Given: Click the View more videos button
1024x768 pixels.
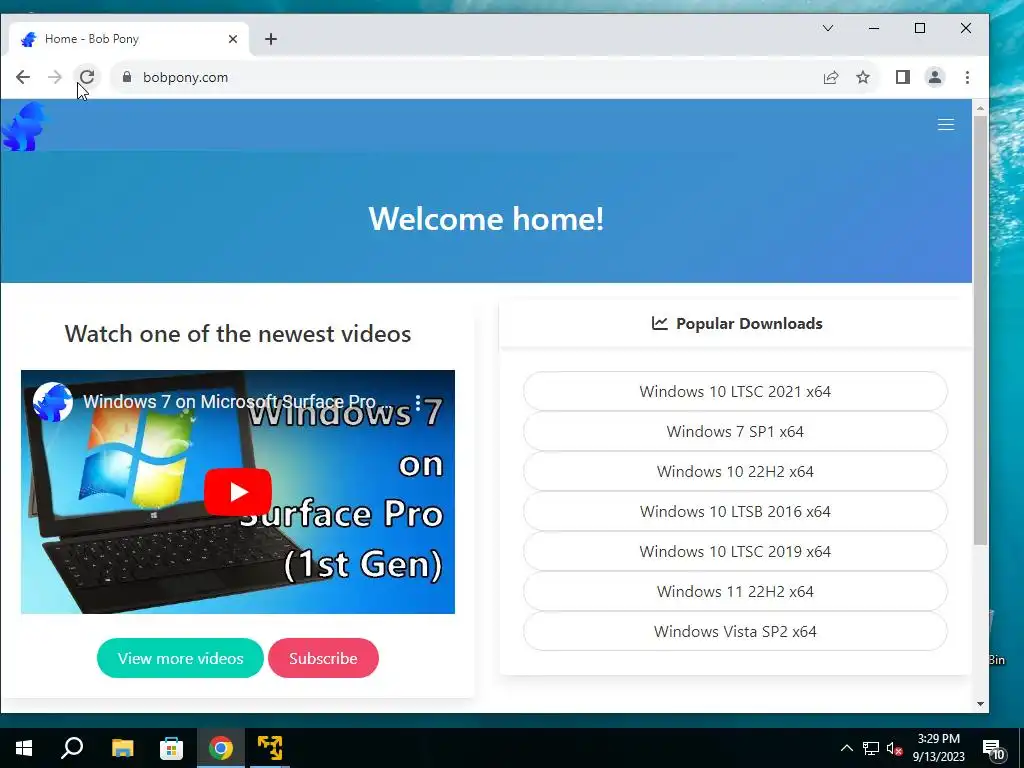Looking at the screenshot, I should point(180,658).
